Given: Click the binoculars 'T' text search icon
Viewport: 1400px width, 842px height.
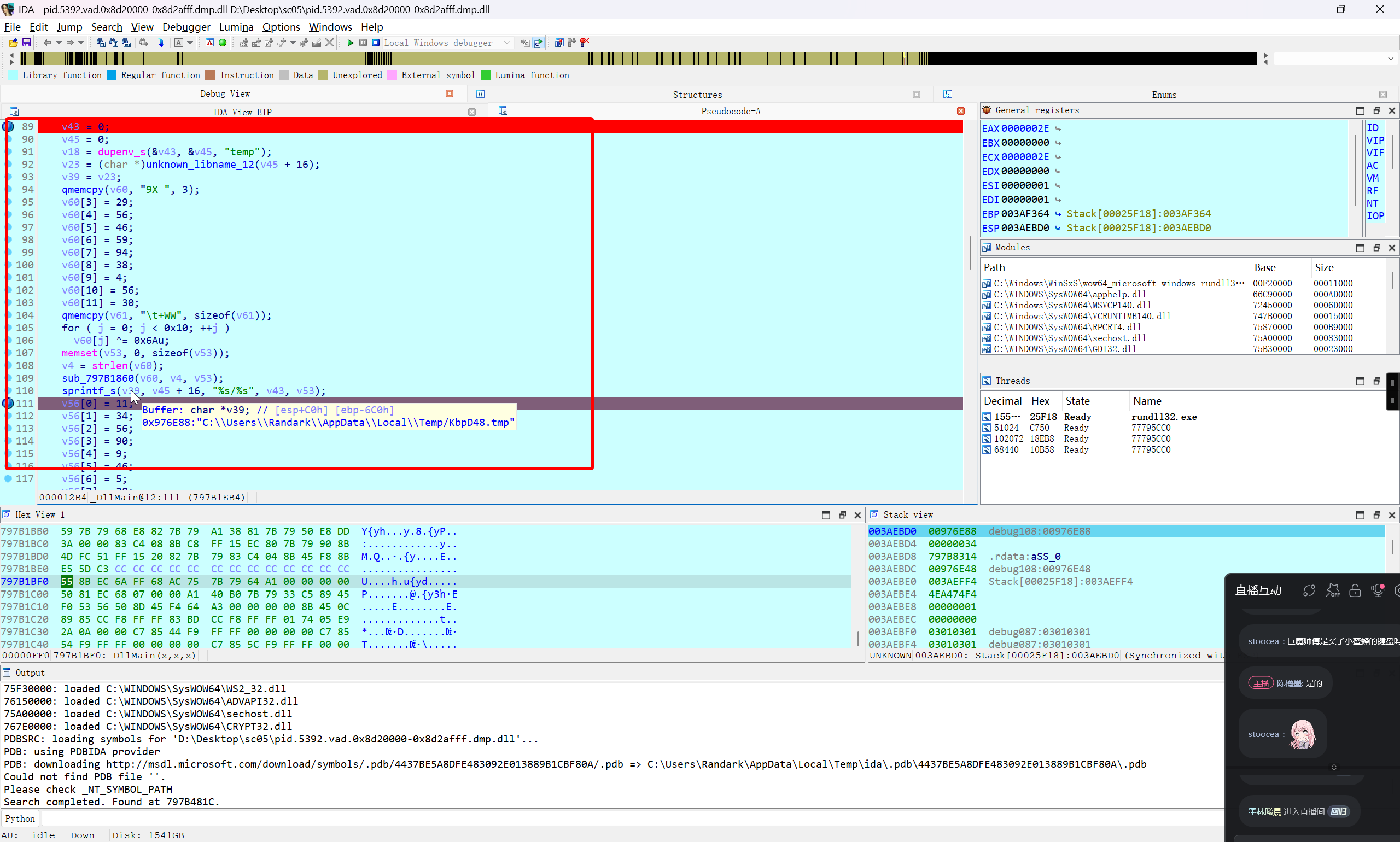Looking at the screenshot, I should (114, 43).
